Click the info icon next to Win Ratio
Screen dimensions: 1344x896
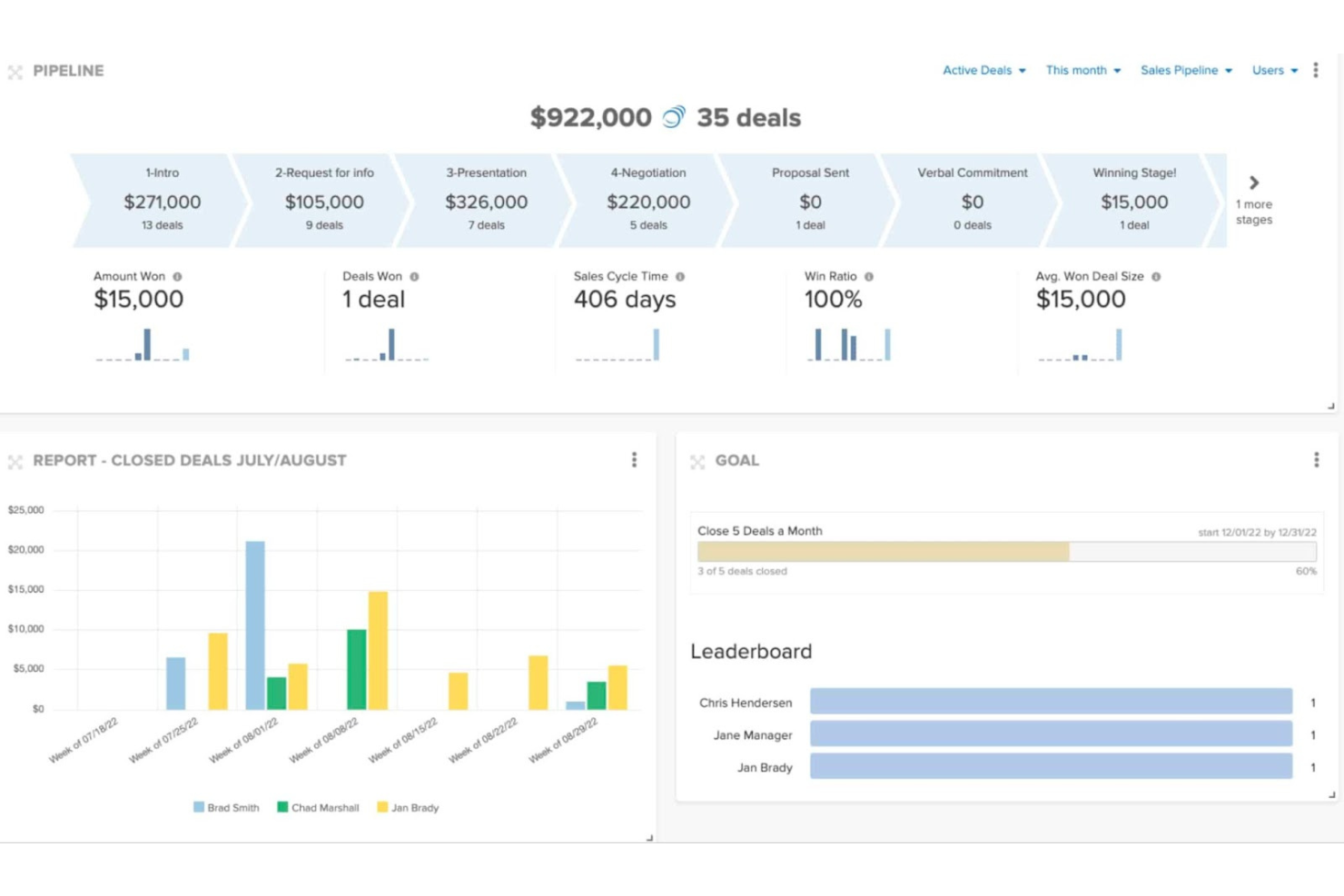(x=869, y=277)
